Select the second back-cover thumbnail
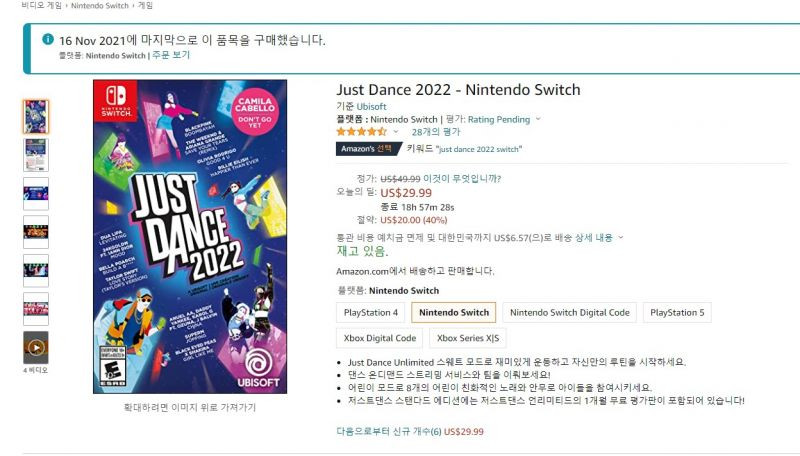 (36, 155)
